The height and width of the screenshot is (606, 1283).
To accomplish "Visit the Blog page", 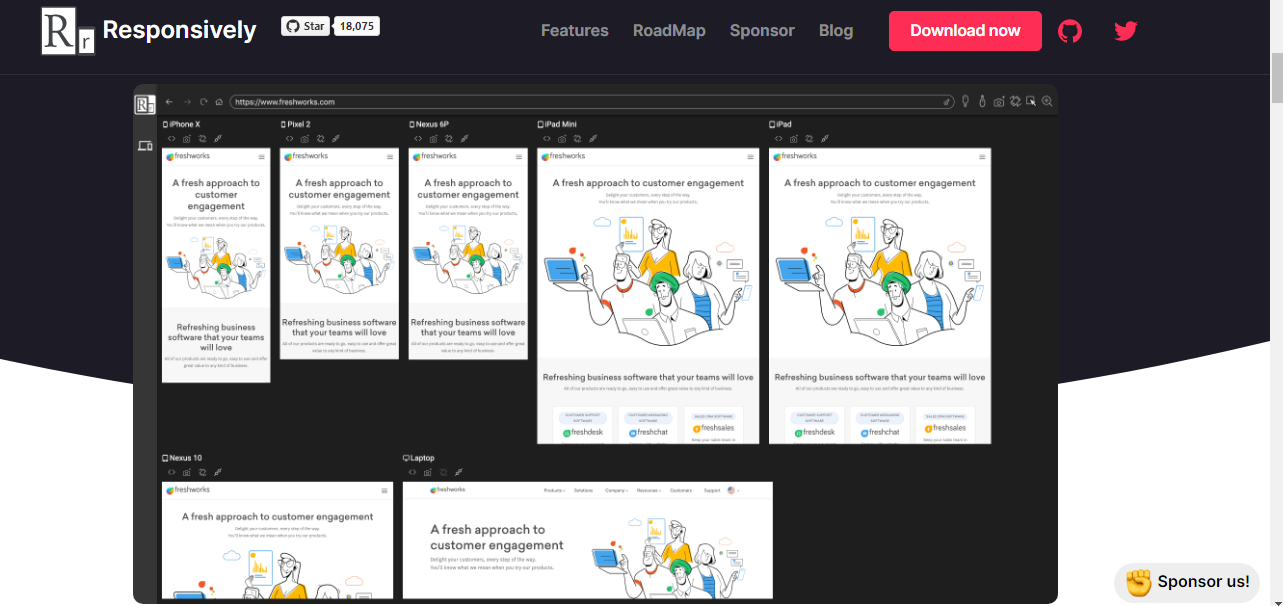I will point(836,30).
